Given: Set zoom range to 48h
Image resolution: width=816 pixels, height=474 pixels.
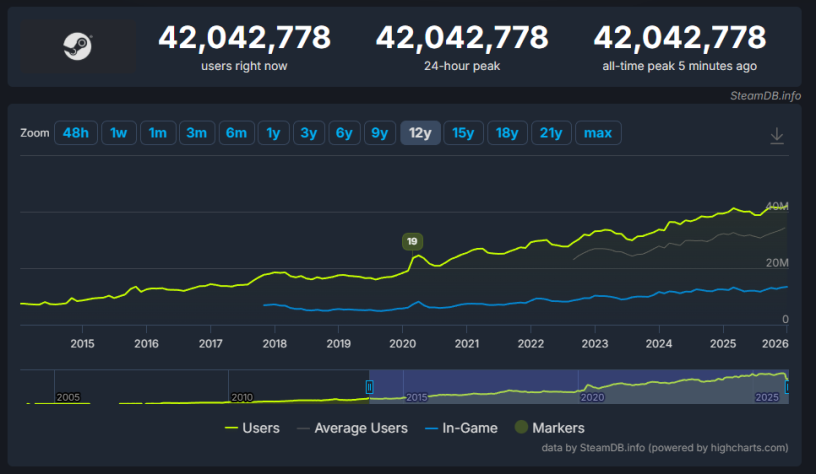Looking at the screenshot, I should coord(76,133).
